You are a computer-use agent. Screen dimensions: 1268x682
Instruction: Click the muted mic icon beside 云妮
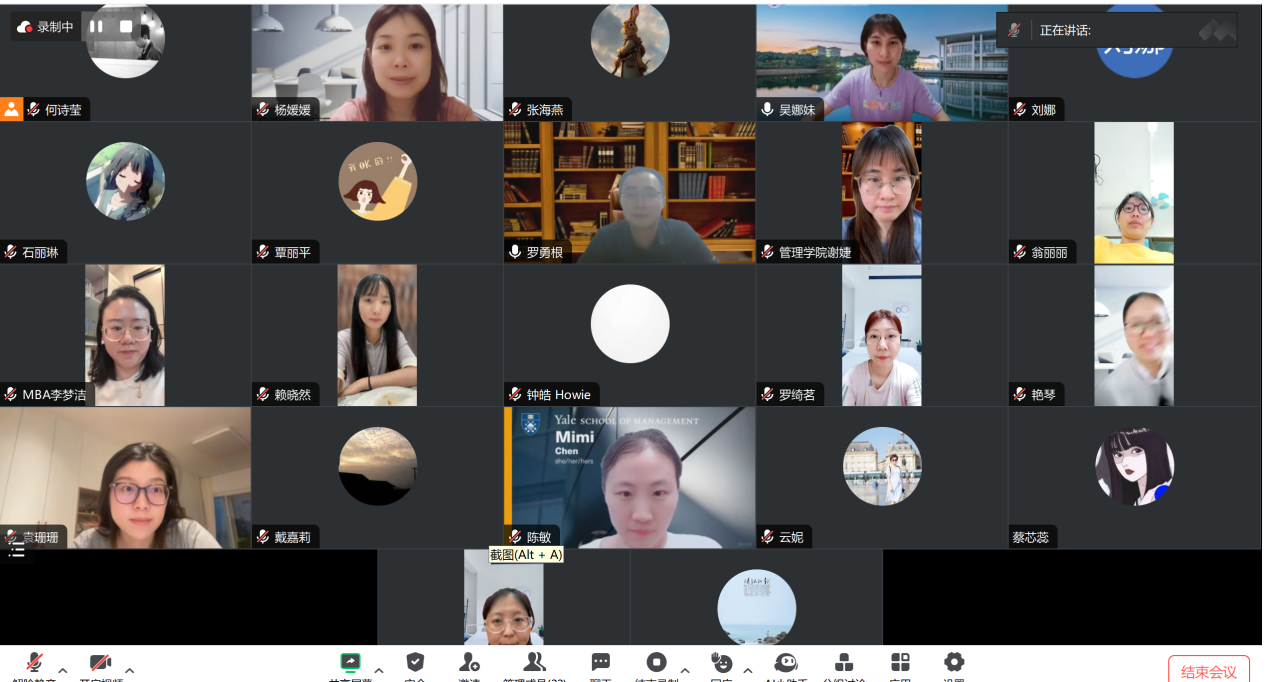click(x=768, y=537)
